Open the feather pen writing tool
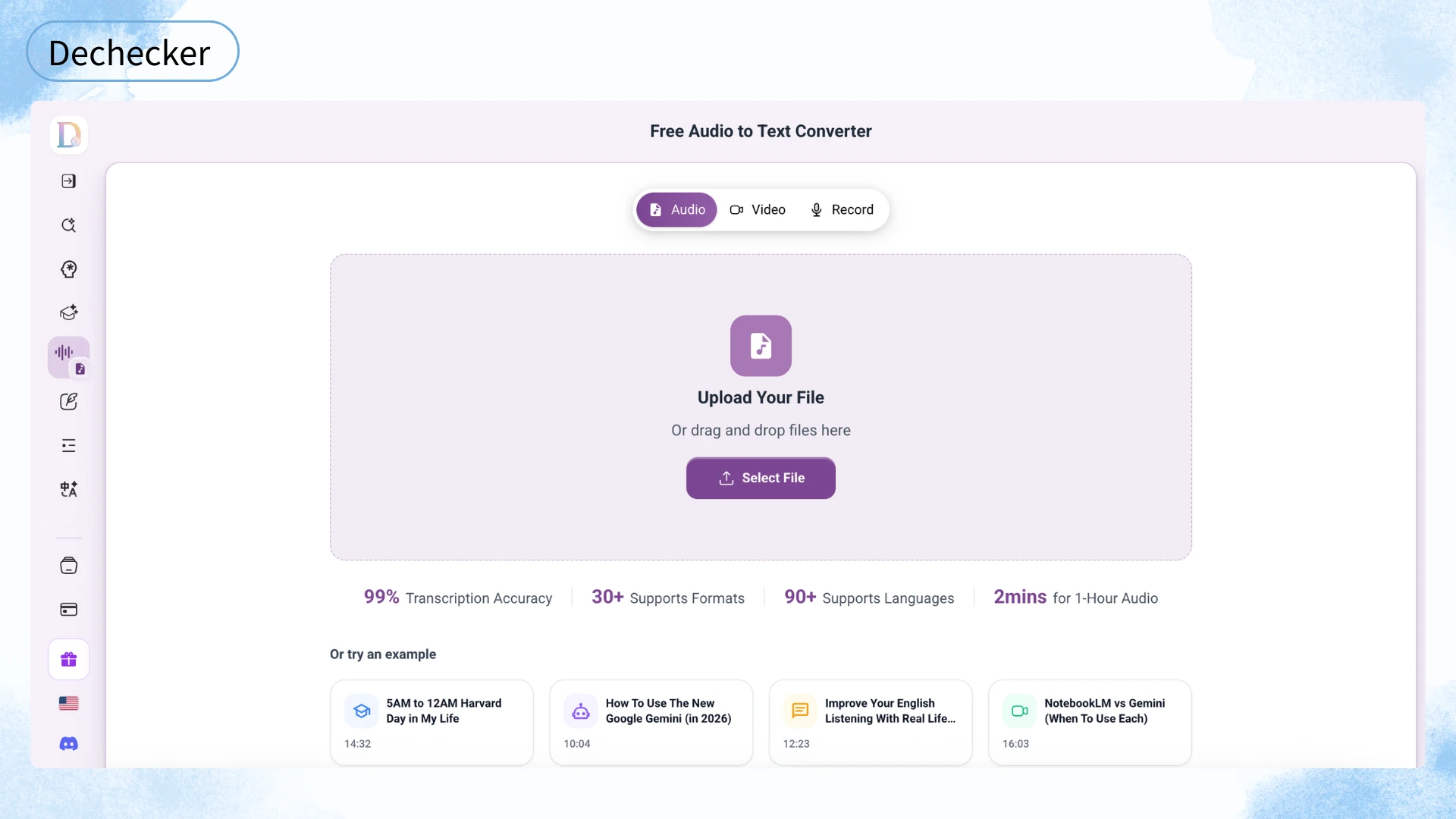The height and width of the screenshot is (819, 1456). pos(69,401)
